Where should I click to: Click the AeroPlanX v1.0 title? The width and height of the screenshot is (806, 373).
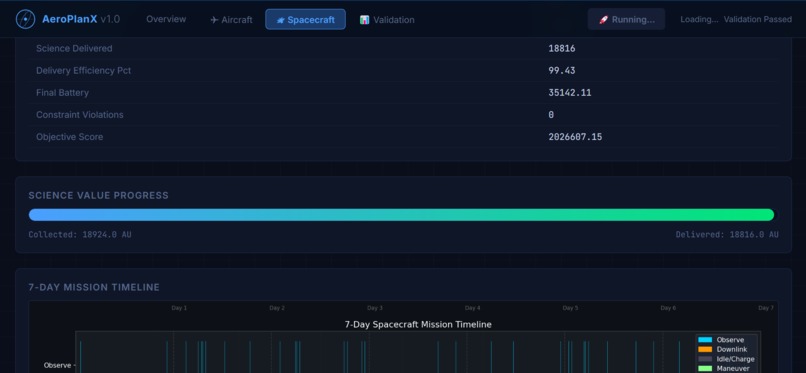click(81, 20)
